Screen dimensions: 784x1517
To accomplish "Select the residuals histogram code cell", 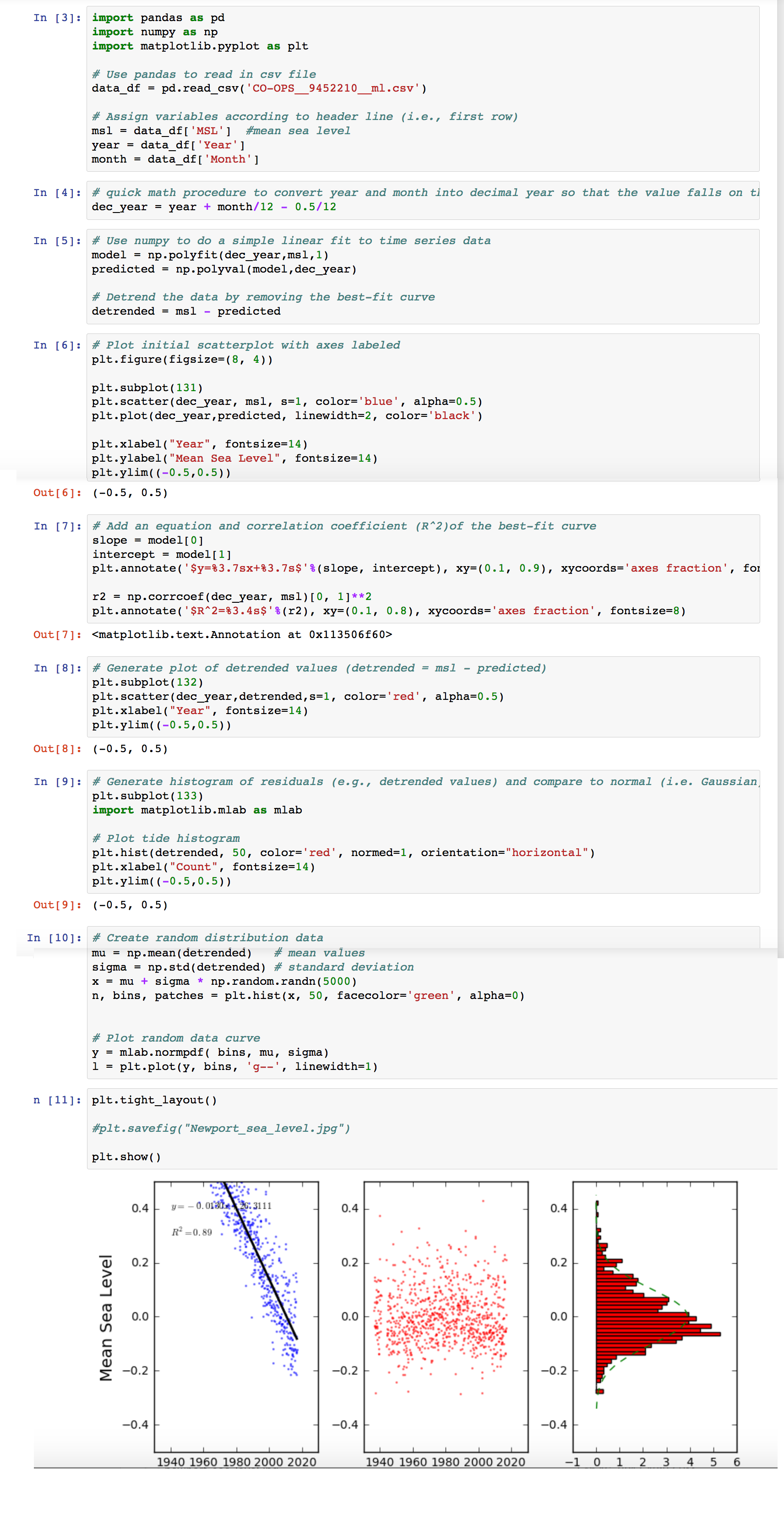I will click(423, 831).
